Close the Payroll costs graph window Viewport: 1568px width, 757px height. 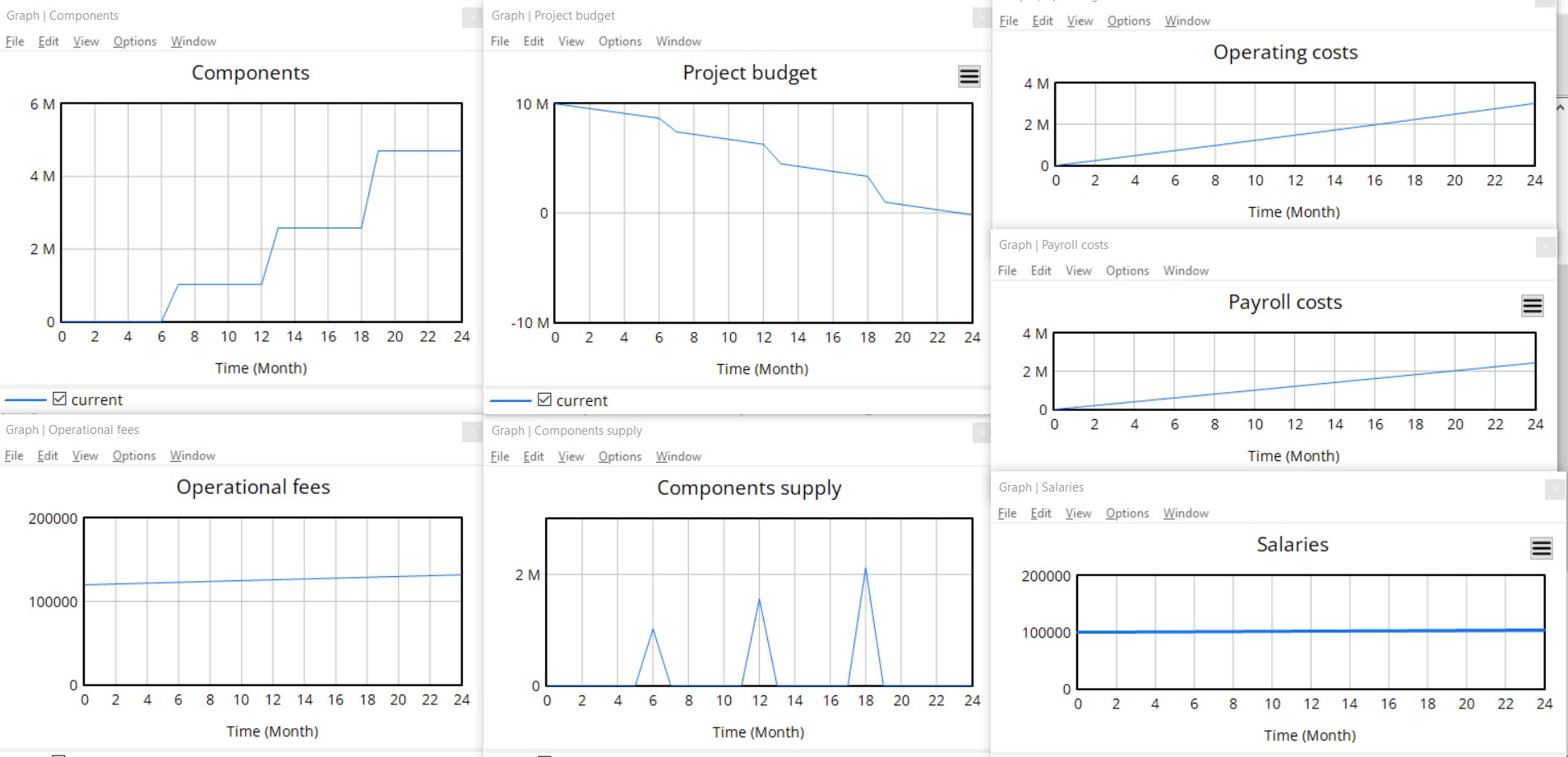tap(1546, 246)
